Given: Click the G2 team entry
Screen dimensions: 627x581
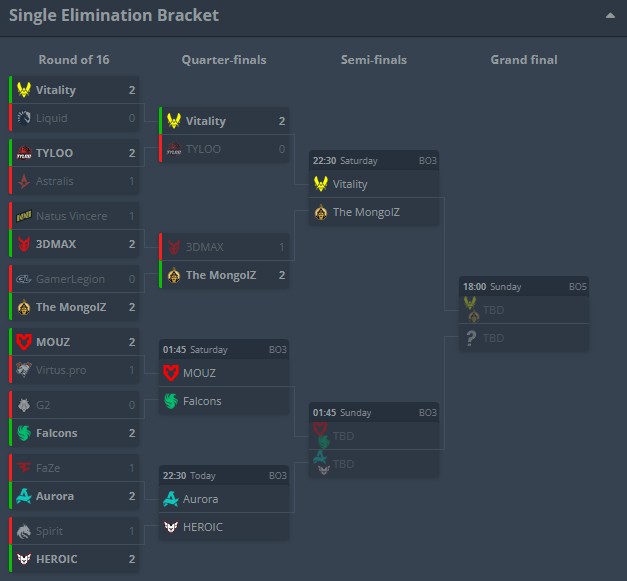Looking at the screenshot, I should 43,405.
